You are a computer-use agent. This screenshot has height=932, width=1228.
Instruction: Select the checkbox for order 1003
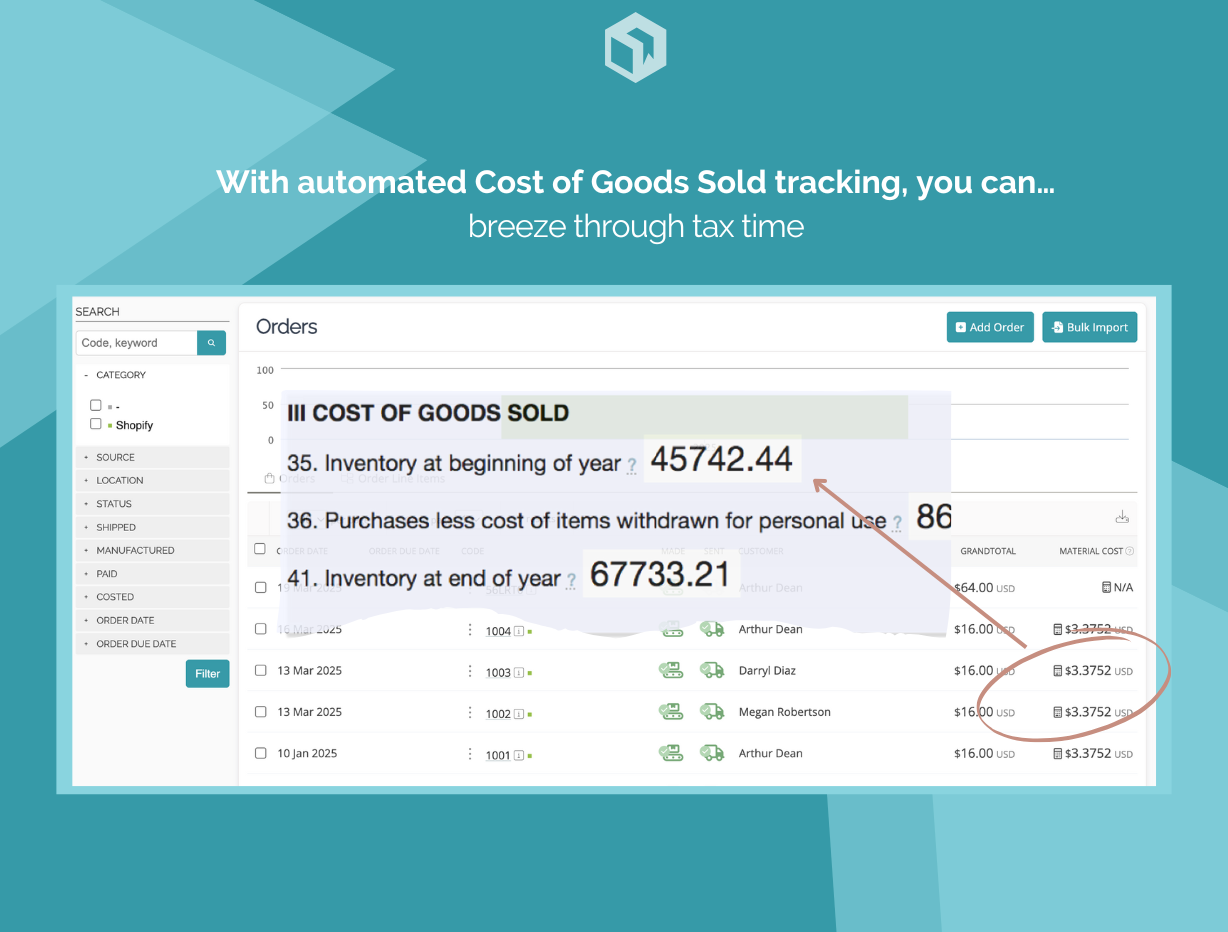click(260, 670)
